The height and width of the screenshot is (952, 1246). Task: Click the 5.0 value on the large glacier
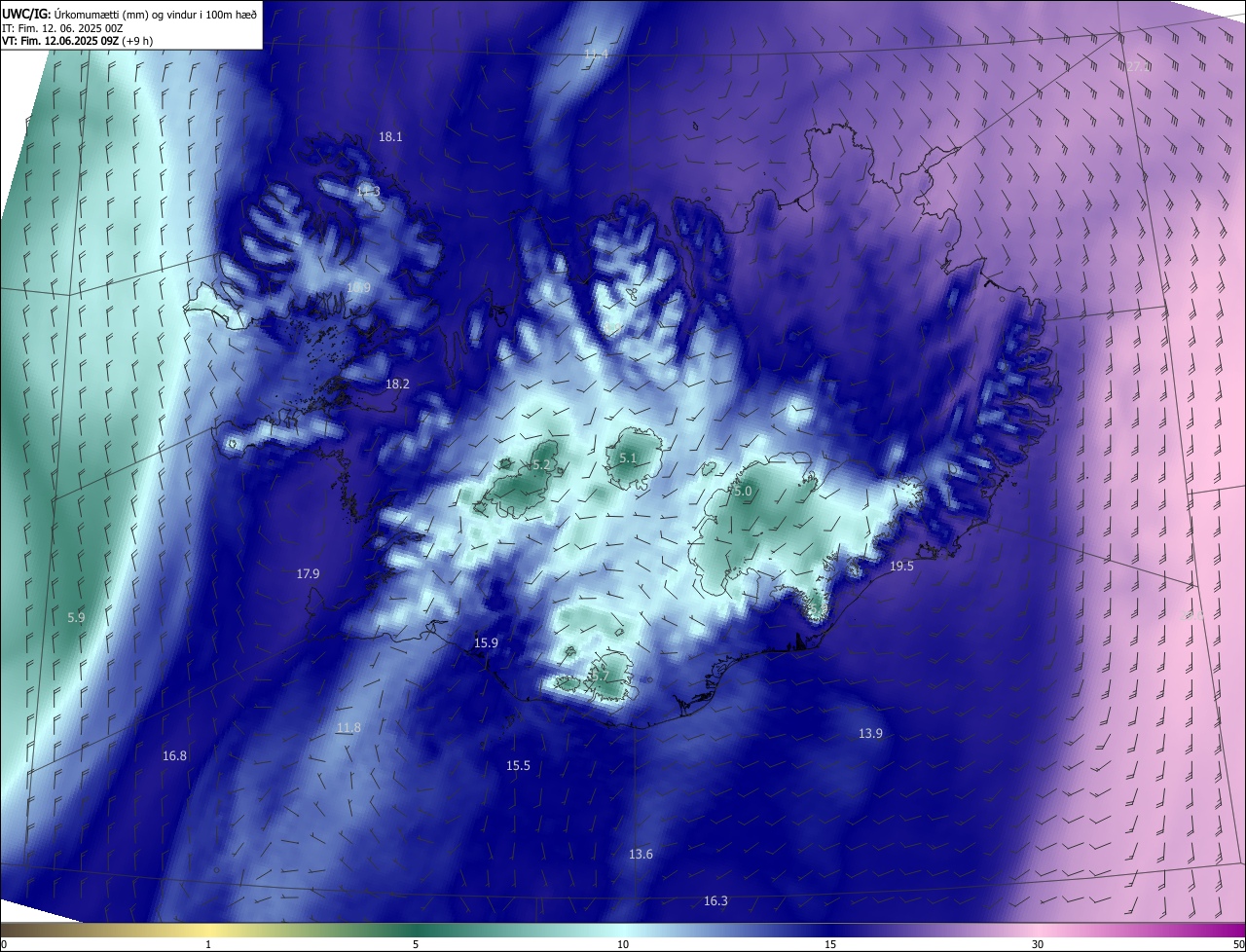744,492
